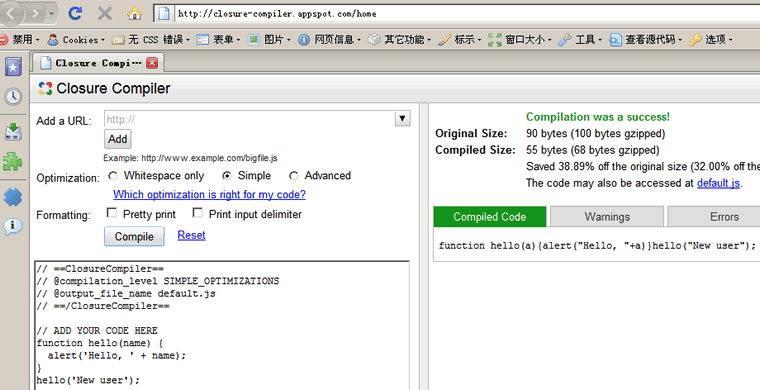The width and height of the screenshot is (760, 390).
Task: Enable the Pretty print checkbox
Action: pos(111,213)
